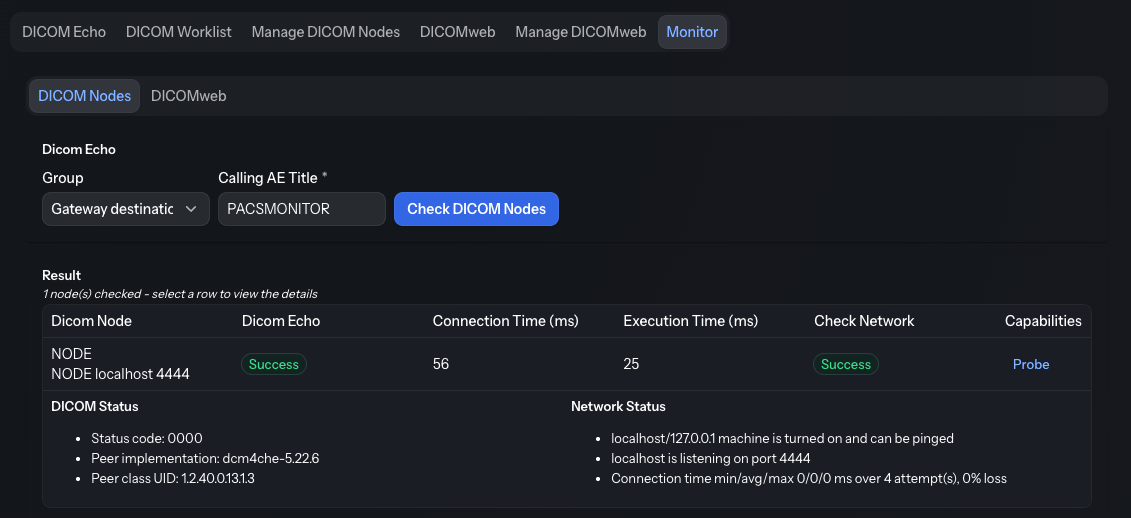This screenshot has height=518, width=1131.
Task: Click the Connection time min/avg/max line
Action: [809, 478]
